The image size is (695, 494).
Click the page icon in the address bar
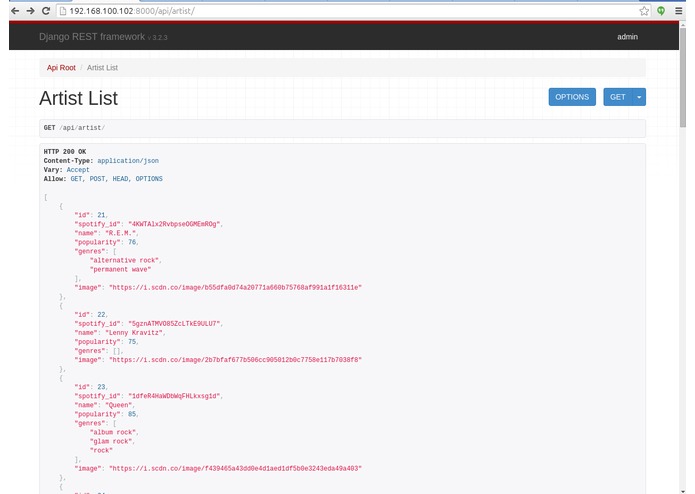63,11
